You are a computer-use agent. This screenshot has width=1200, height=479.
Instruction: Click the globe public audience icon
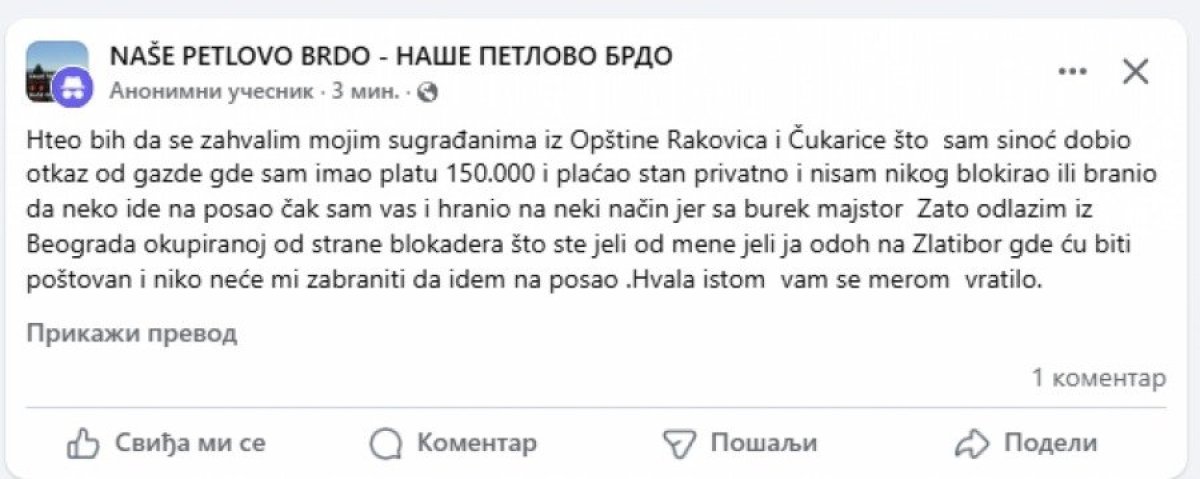coord(427,92)
